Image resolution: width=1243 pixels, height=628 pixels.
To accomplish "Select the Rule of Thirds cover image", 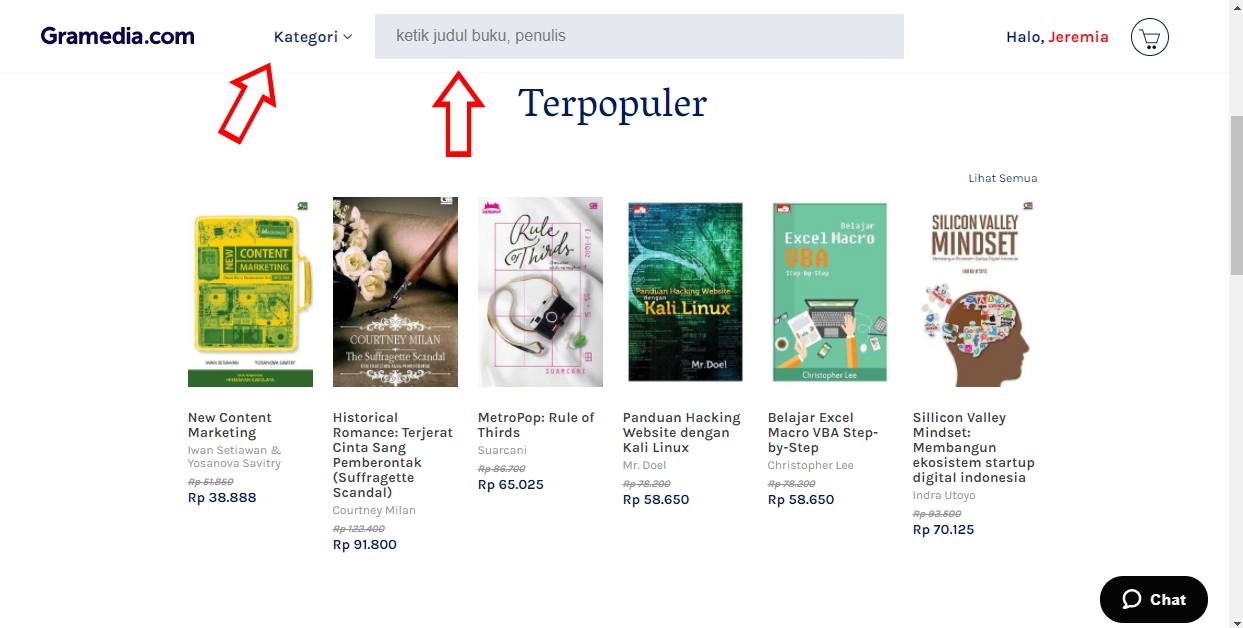I will point(540,292).
